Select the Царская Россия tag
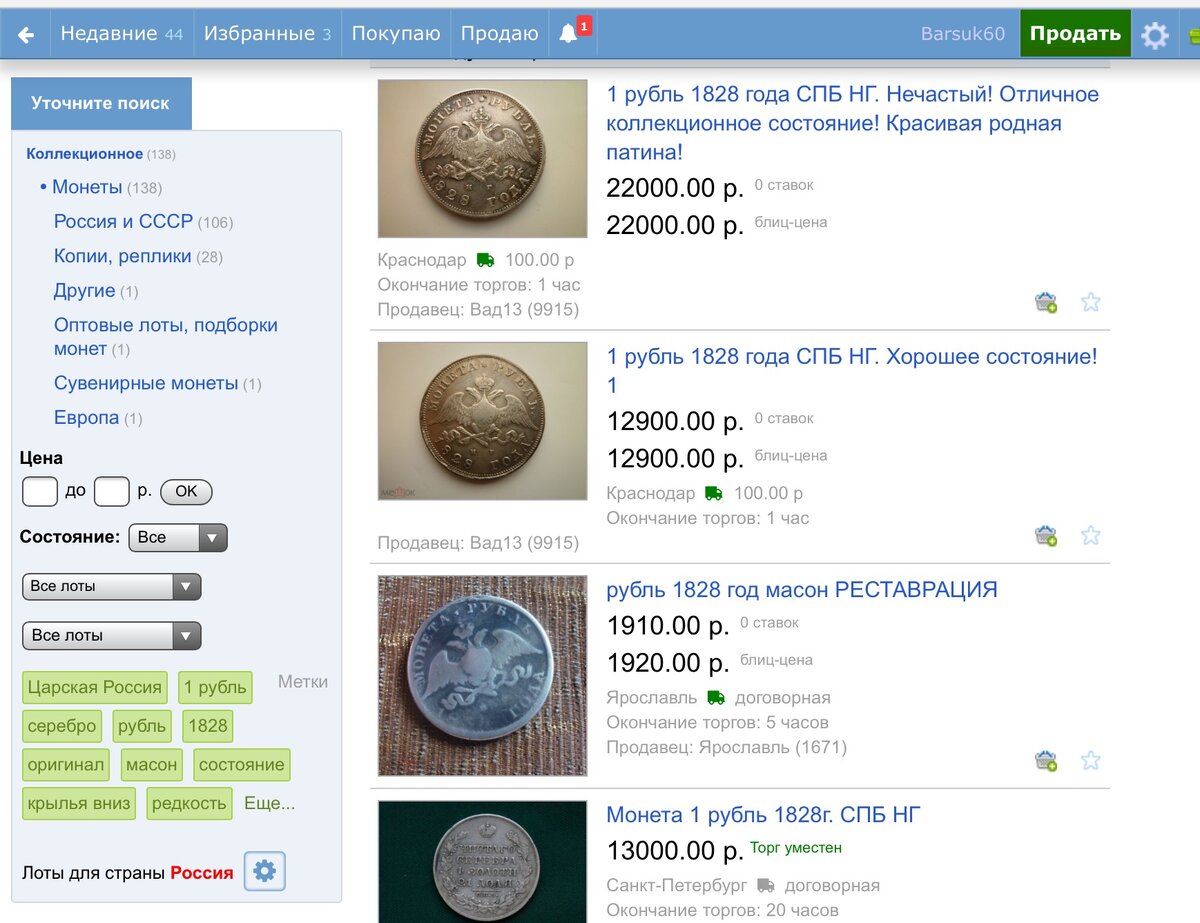1200x923 pixels. click(95, 687)
